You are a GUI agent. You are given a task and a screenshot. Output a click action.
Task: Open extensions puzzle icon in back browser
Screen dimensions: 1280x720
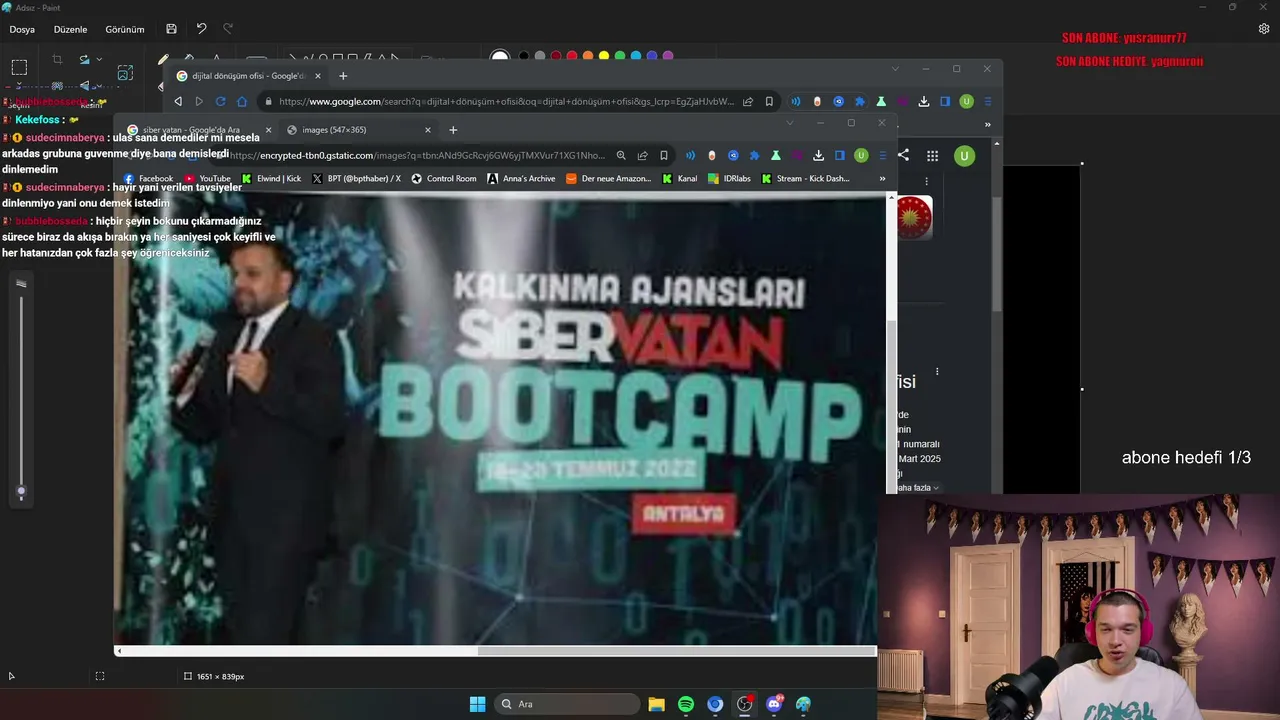859,101
